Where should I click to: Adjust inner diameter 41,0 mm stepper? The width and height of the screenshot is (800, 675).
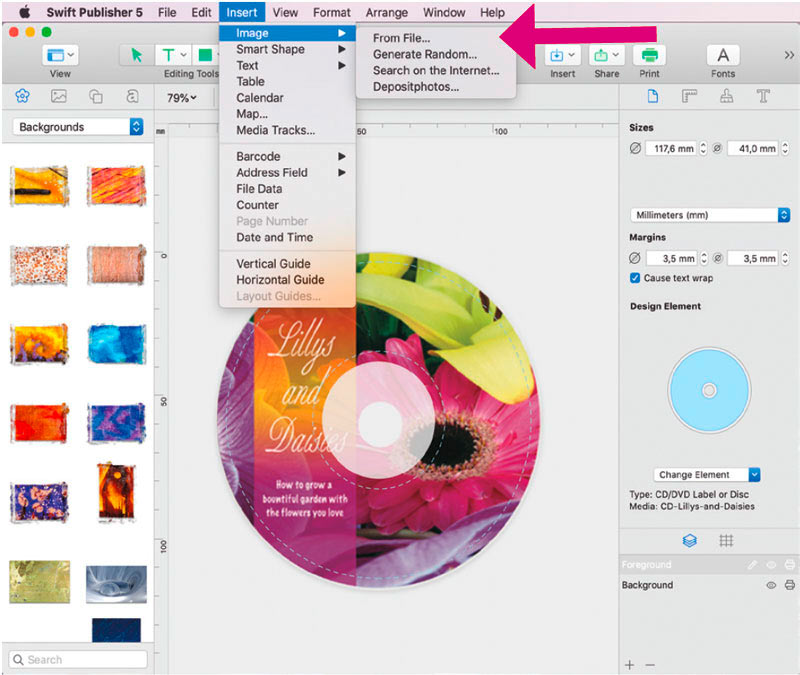pyautogui.click(x=785, y=148)
